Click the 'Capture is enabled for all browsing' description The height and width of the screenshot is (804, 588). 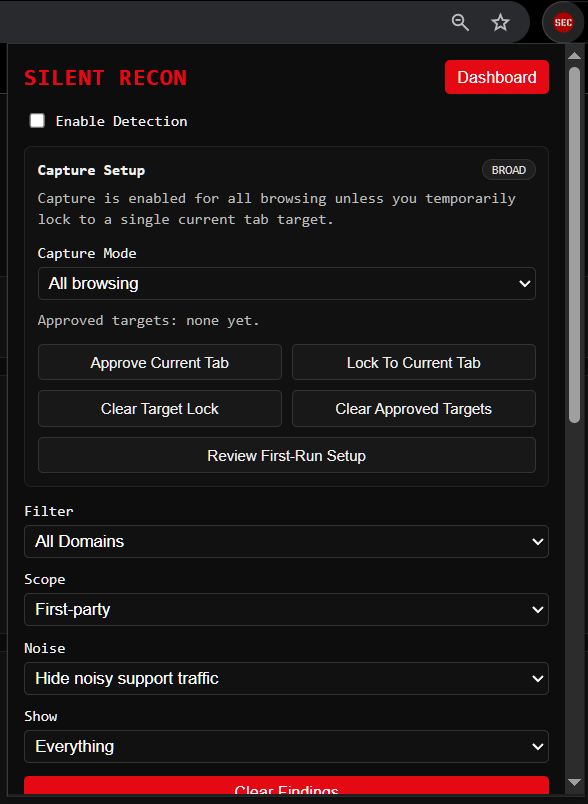coord(277,209)
